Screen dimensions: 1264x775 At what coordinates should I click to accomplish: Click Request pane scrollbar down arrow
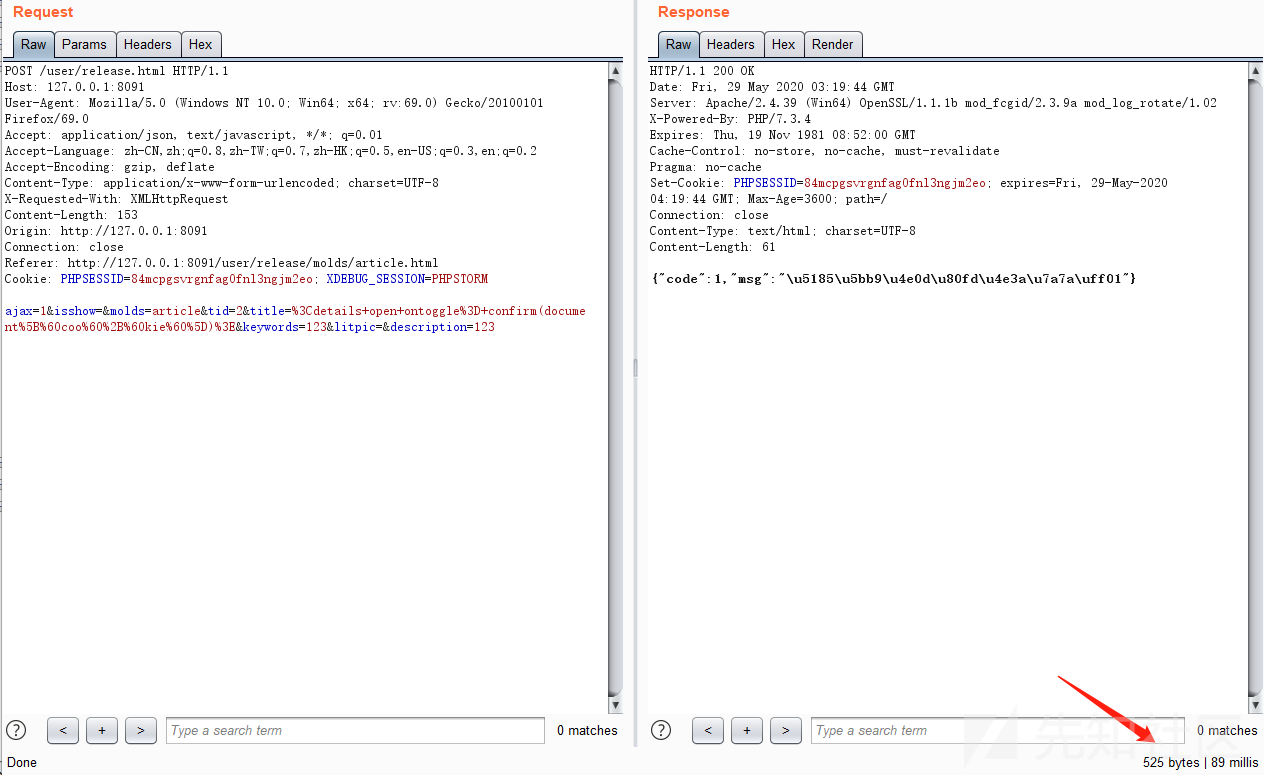[x=615, y=706]
